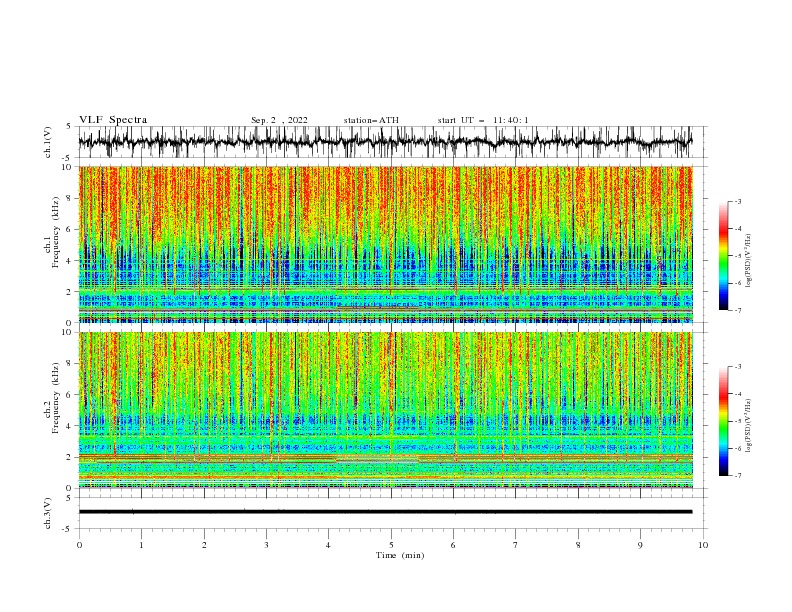Click the time axis tick label "3"
792x612 pixels.
point(266,545)
